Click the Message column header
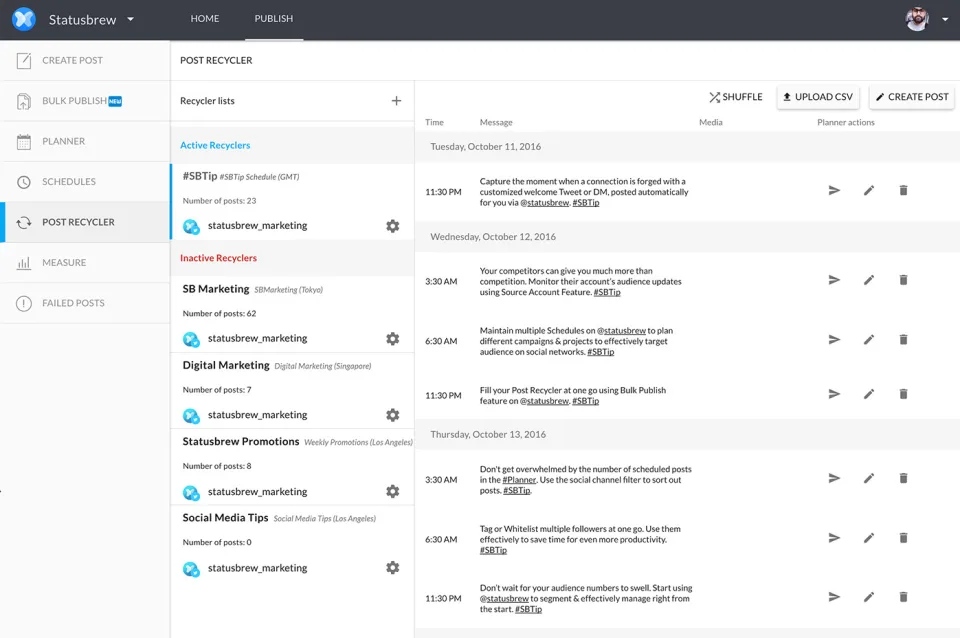Screen dimensions: 960x638 (496, 122)
